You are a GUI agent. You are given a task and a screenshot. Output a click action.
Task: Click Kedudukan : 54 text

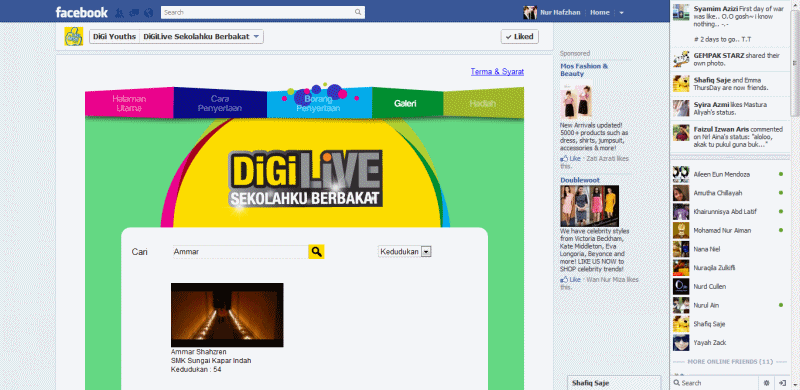196,369
